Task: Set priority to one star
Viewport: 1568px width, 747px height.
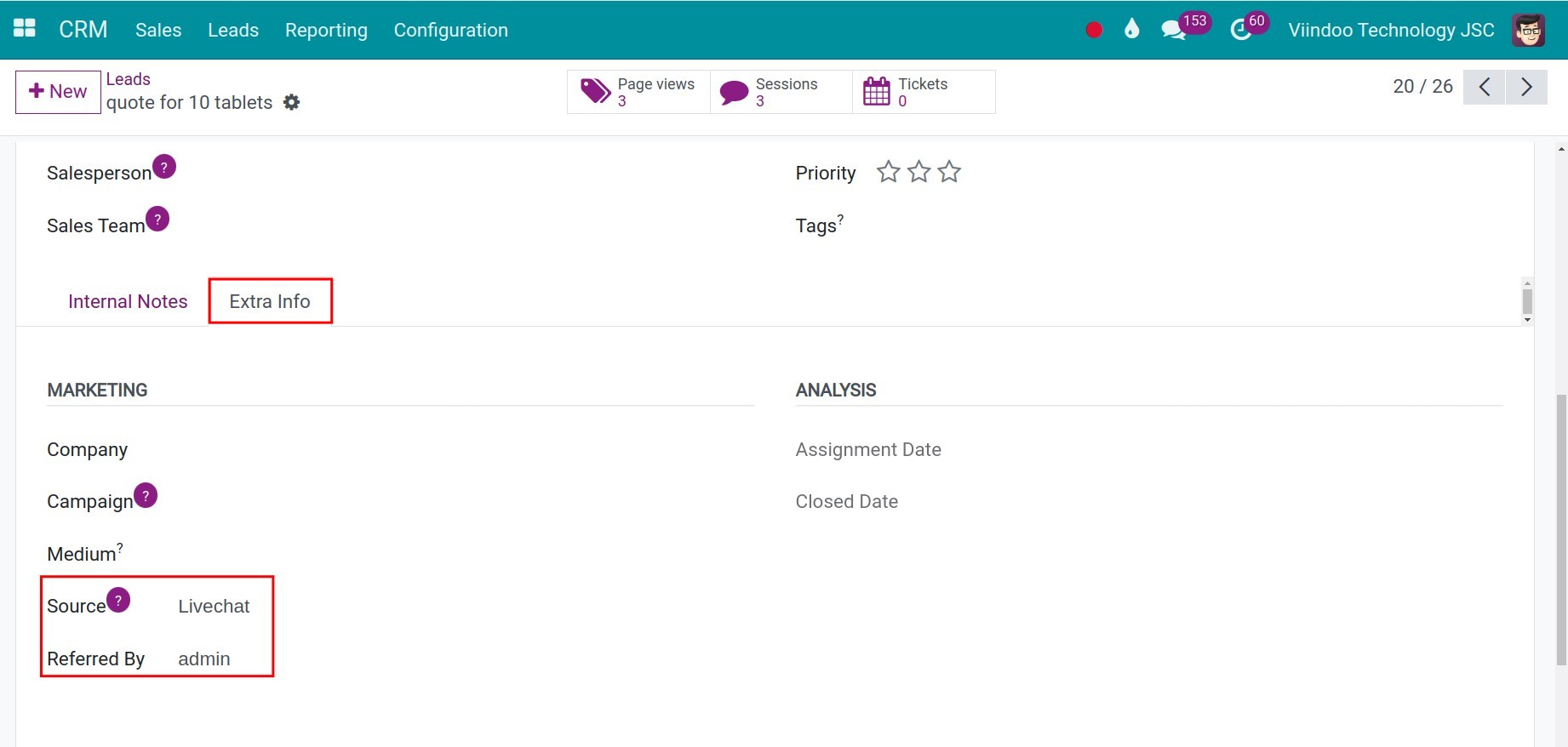Action: click(888, 172)
